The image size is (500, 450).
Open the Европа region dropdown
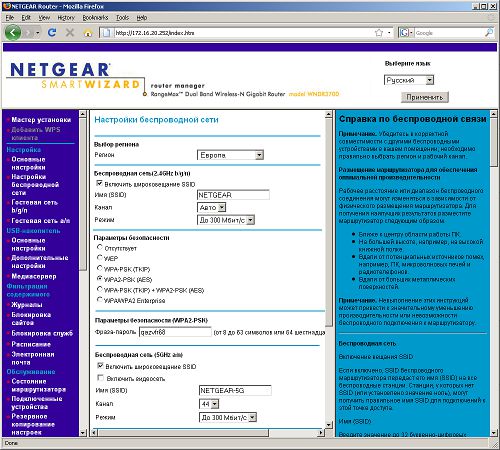[x=230, y=155]
